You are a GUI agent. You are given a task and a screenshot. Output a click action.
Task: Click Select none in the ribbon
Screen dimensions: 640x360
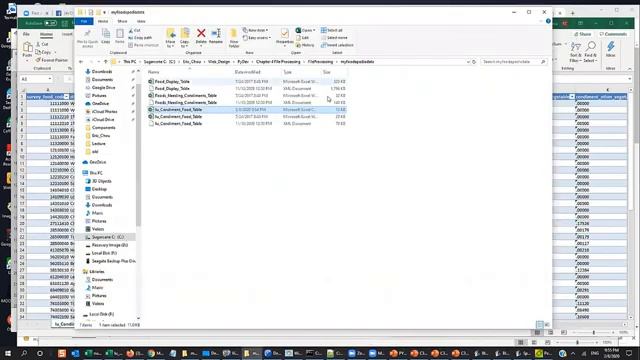334,38
